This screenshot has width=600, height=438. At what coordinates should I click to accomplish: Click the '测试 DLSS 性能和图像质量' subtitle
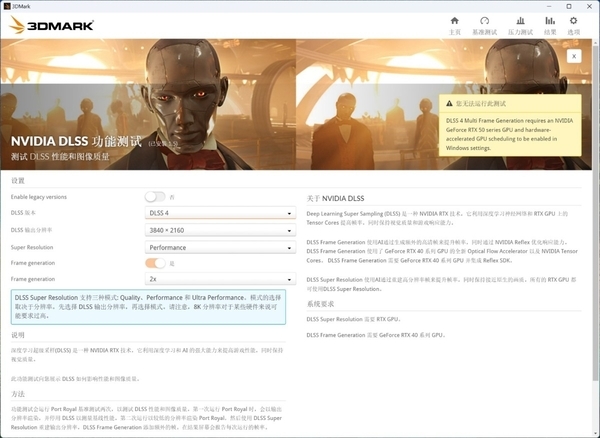click(x=60, y=157)
